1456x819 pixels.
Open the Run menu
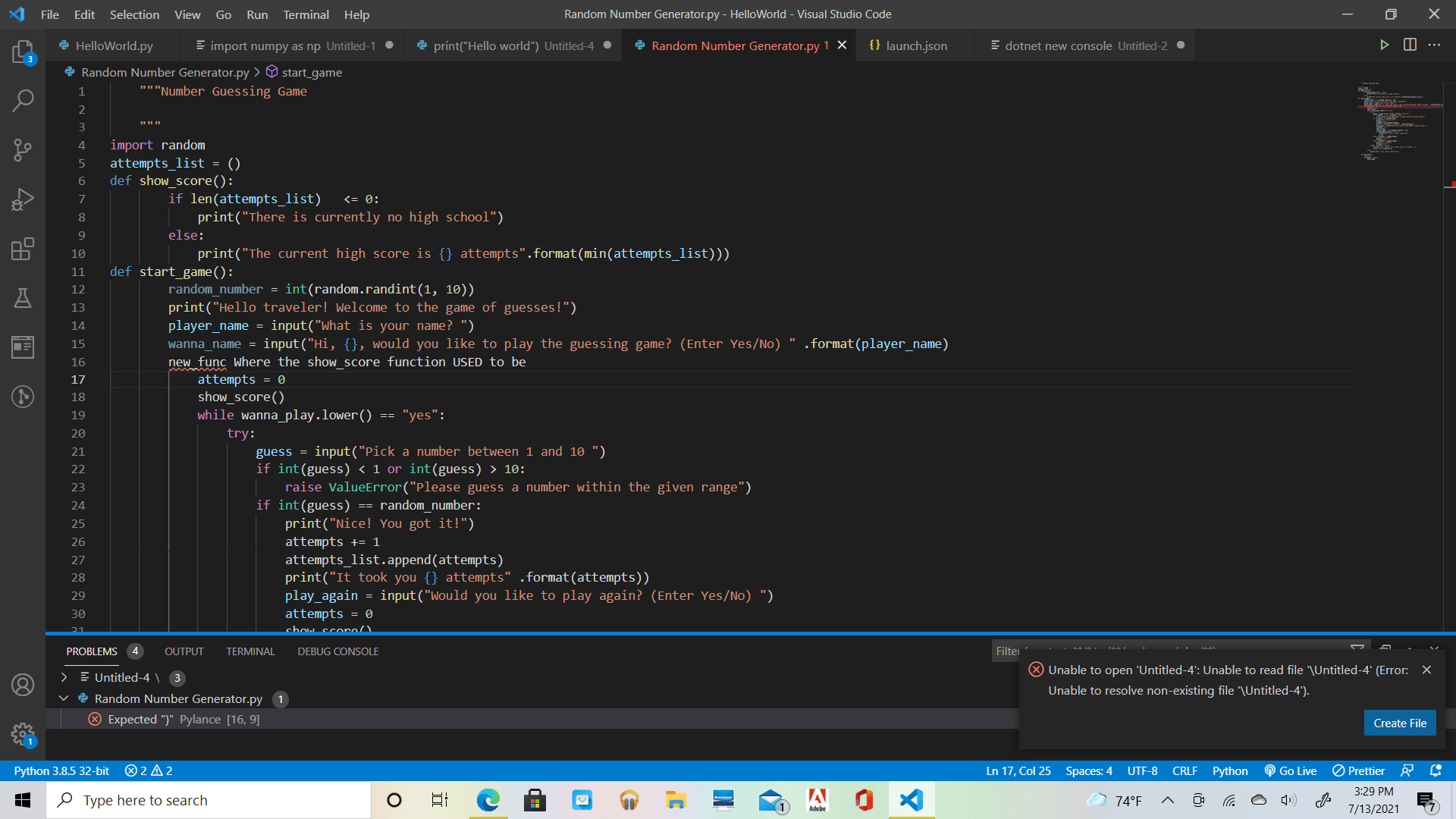[x=256, y=14]
